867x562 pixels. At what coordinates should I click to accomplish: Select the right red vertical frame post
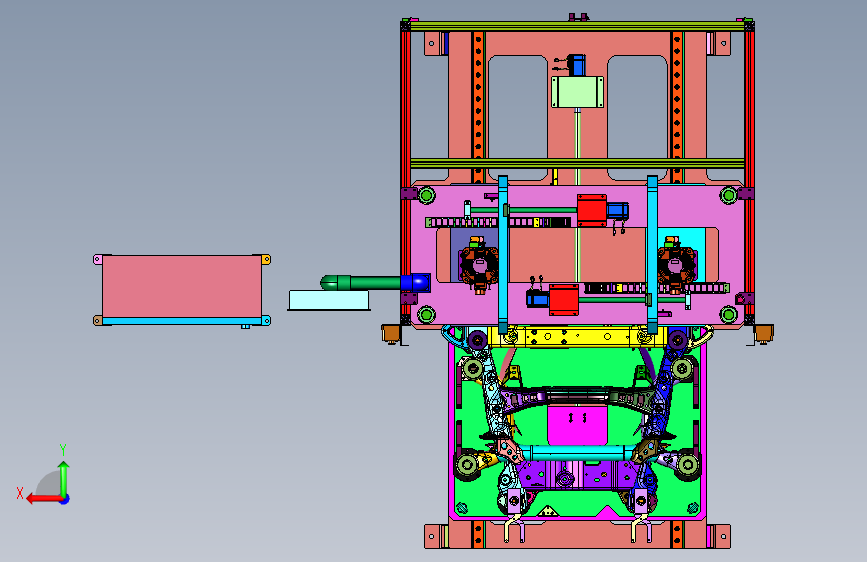tap(749, 171)
